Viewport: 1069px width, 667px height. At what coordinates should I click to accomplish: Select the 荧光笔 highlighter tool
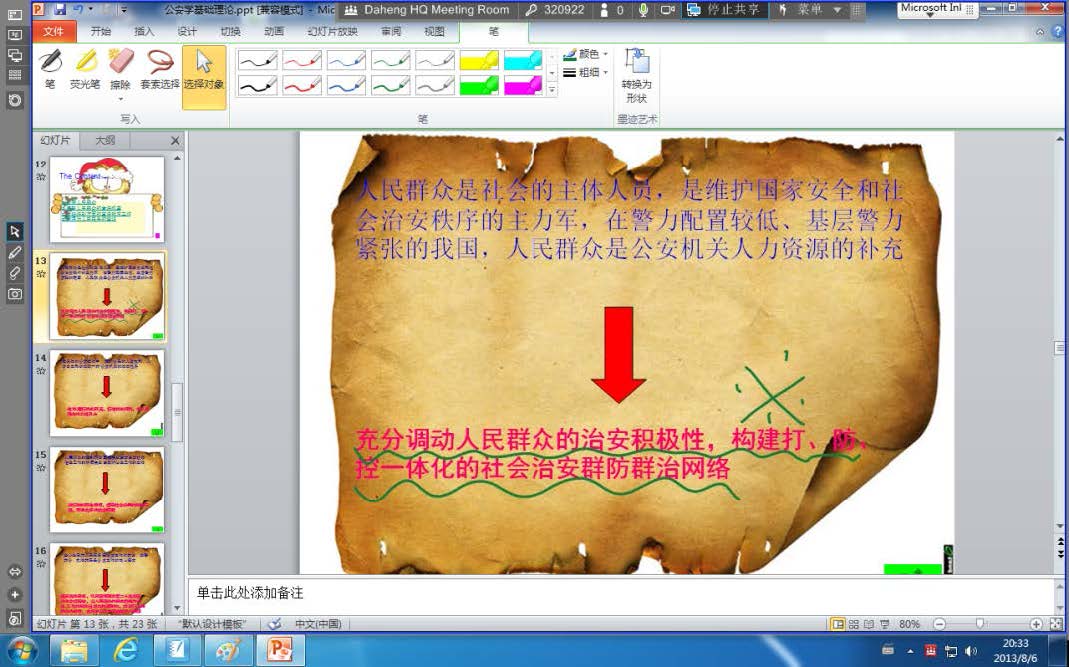click(x=85, y=68)
